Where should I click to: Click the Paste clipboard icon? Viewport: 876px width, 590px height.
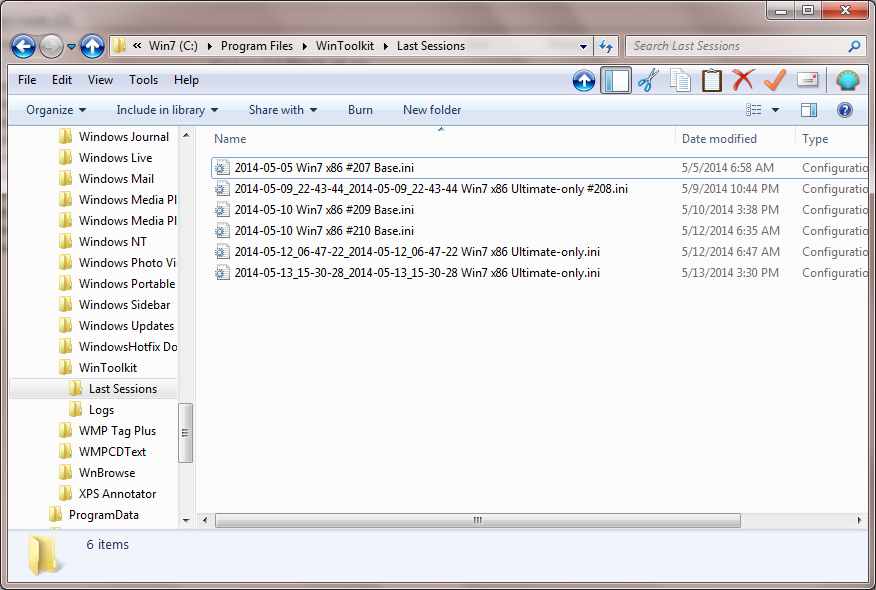(712, 80)
